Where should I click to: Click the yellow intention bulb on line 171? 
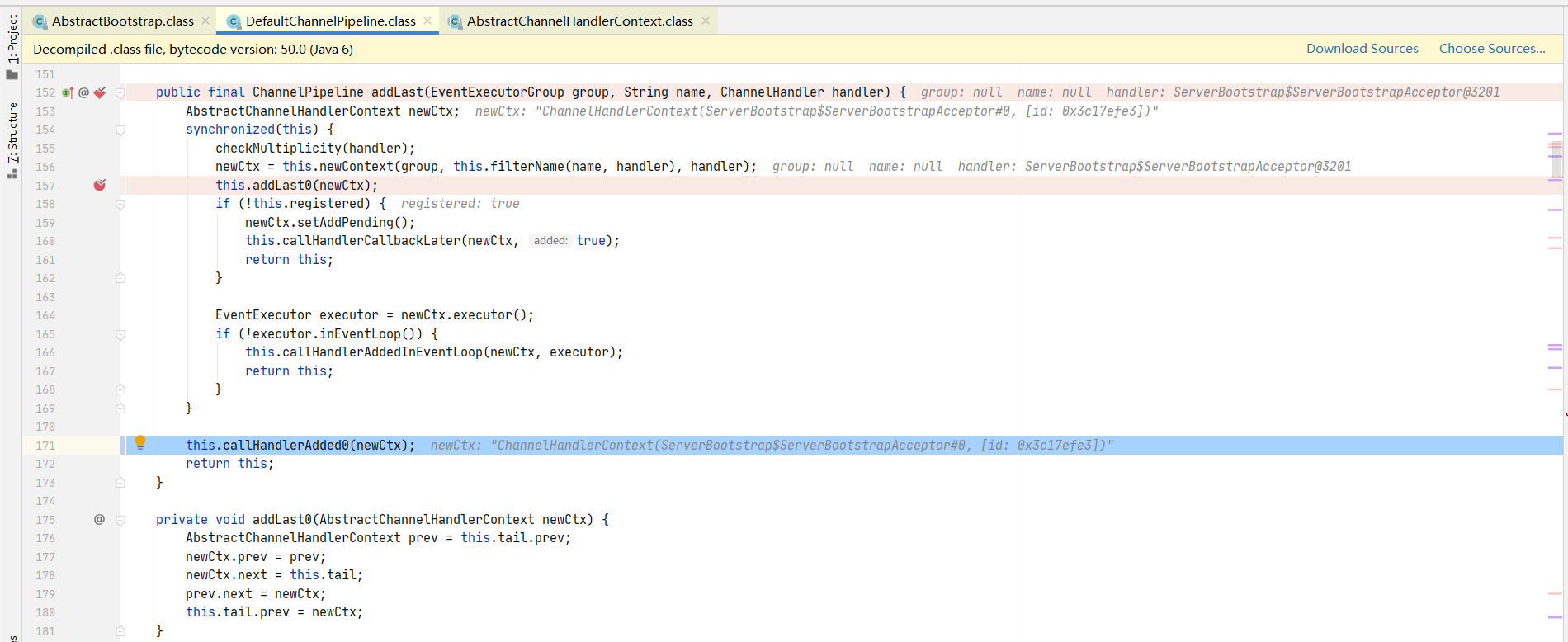(x=140, y=442)
